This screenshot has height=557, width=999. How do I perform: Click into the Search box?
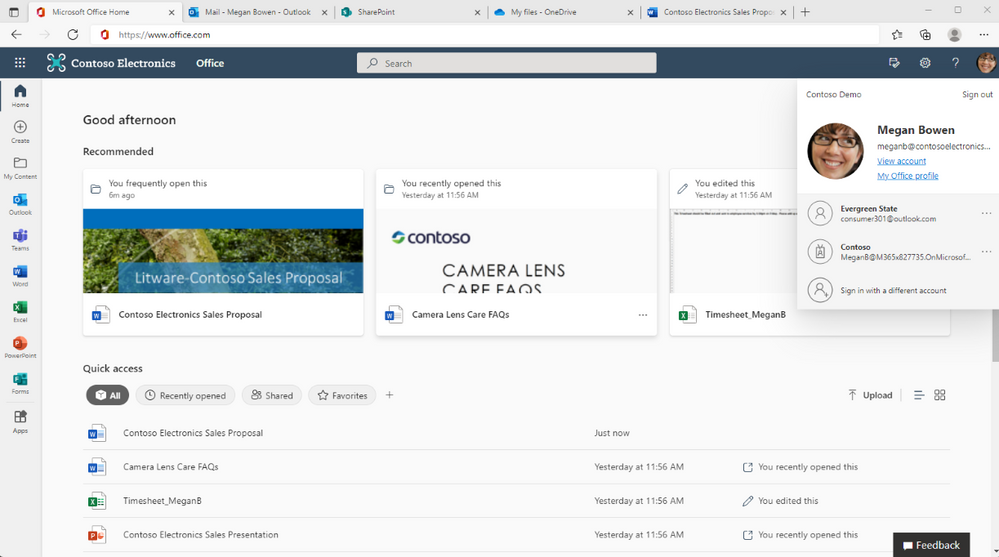pyautogui.click(x=507, y=63)
